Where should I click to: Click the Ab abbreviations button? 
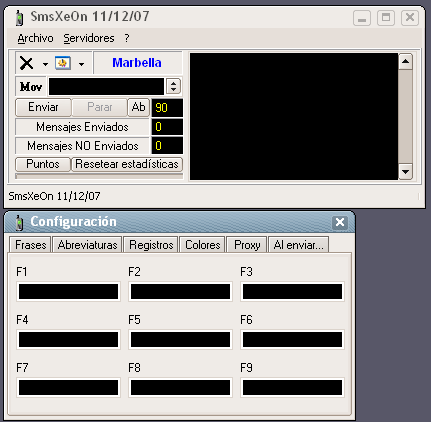(138, 107)
